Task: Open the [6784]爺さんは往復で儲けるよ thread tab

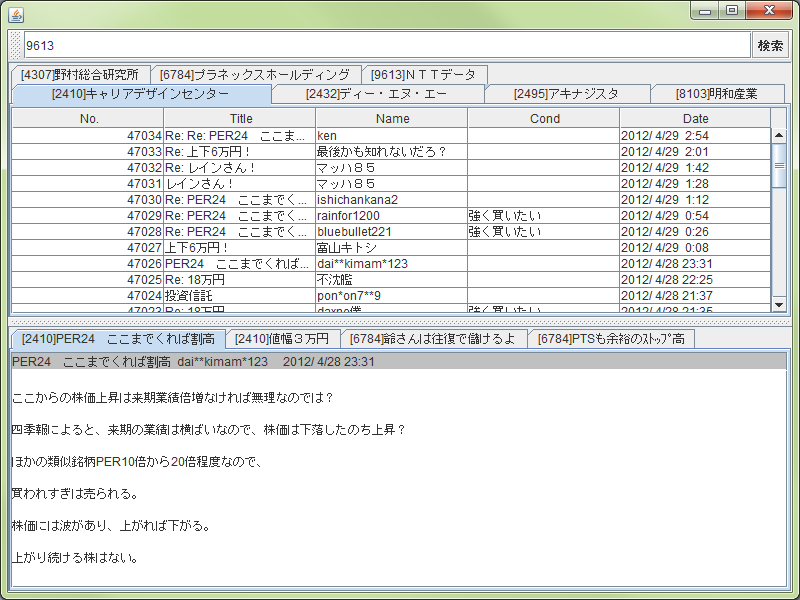Action: click(431, 338)
